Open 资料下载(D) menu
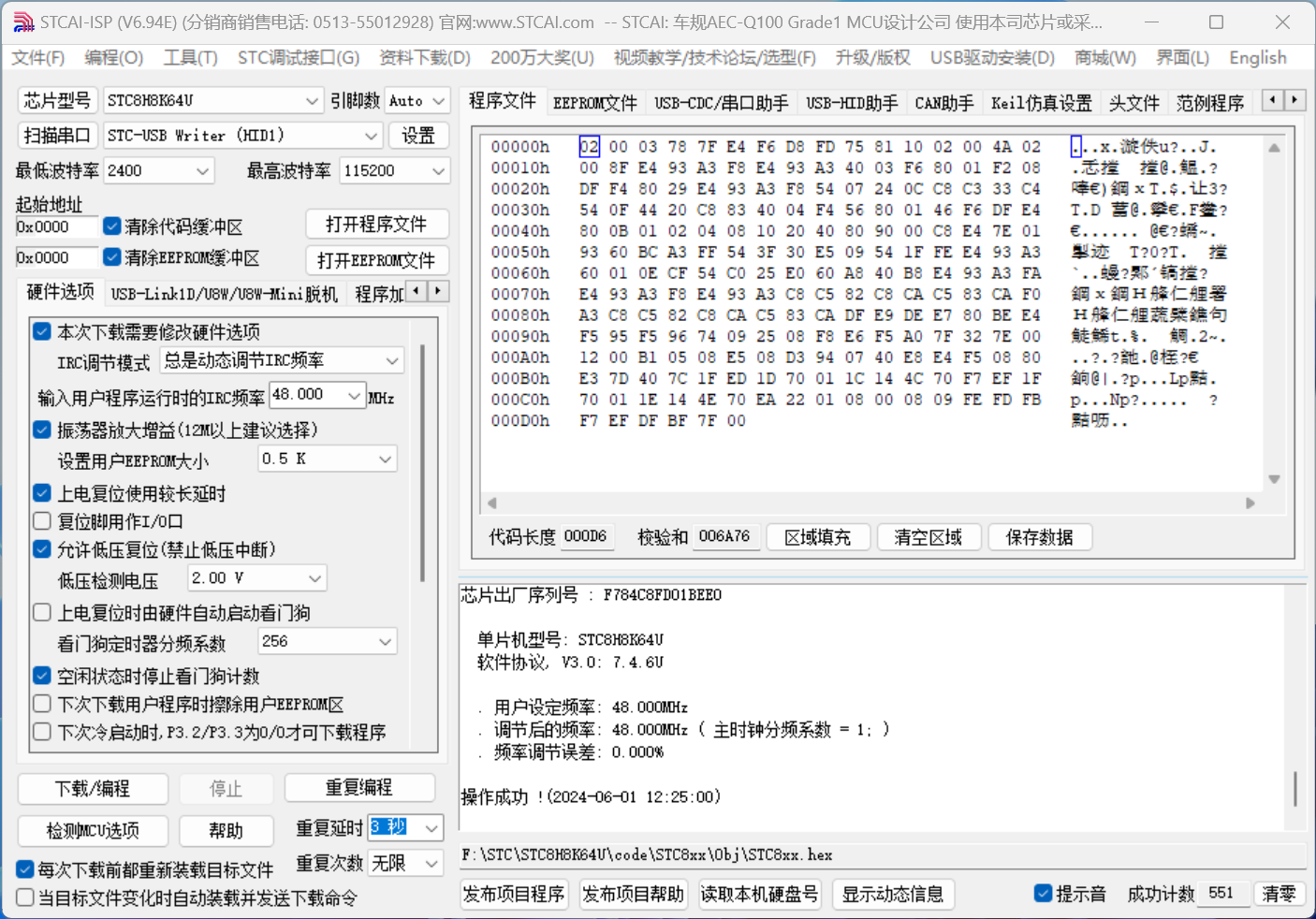The height and width of the screenshot is (919, 1316). click(x=425, y=58)
